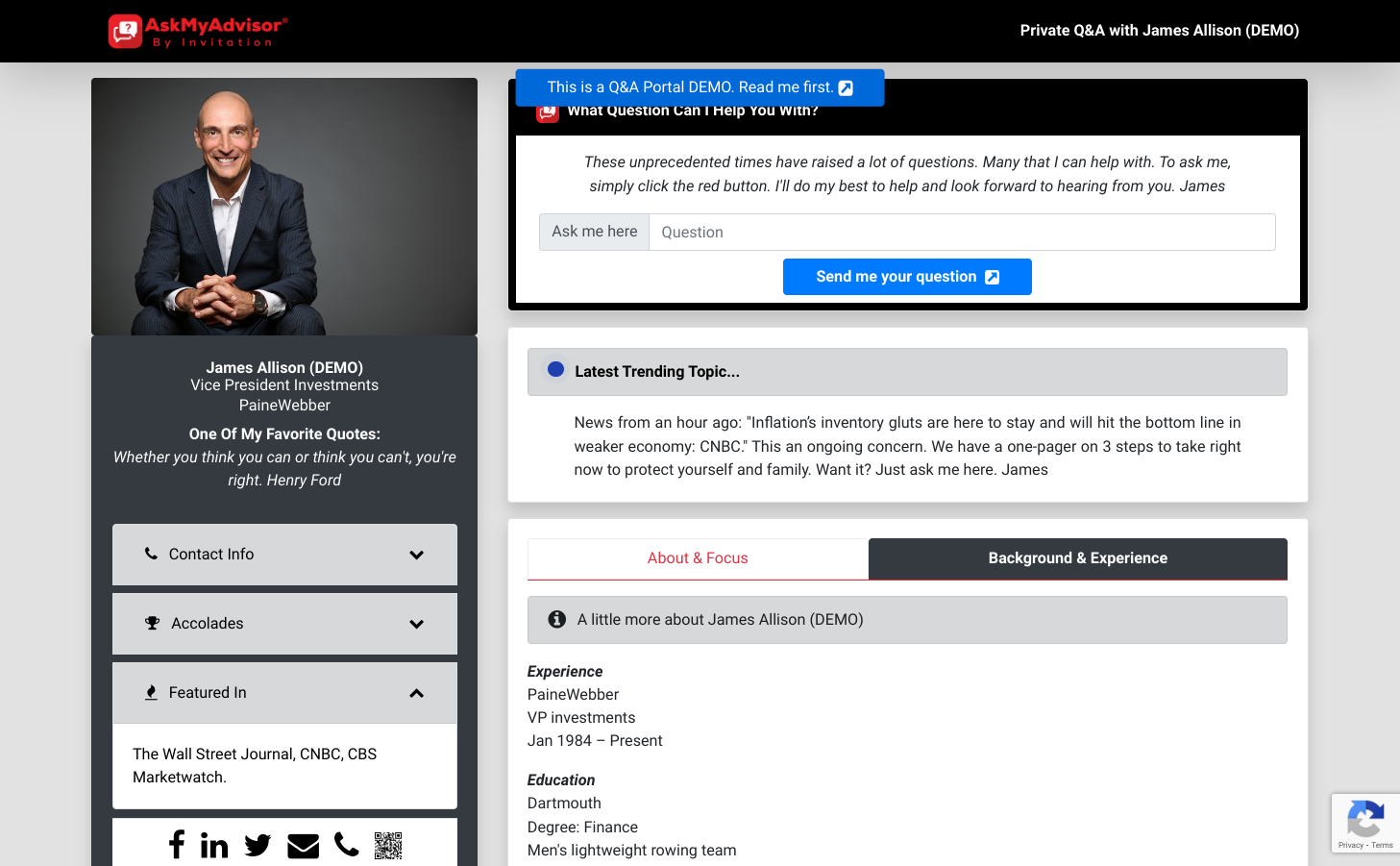Click the reCAPTCHA badge icon
The height and width of the screenshot is (866, 1400).
pos(1365,820)
